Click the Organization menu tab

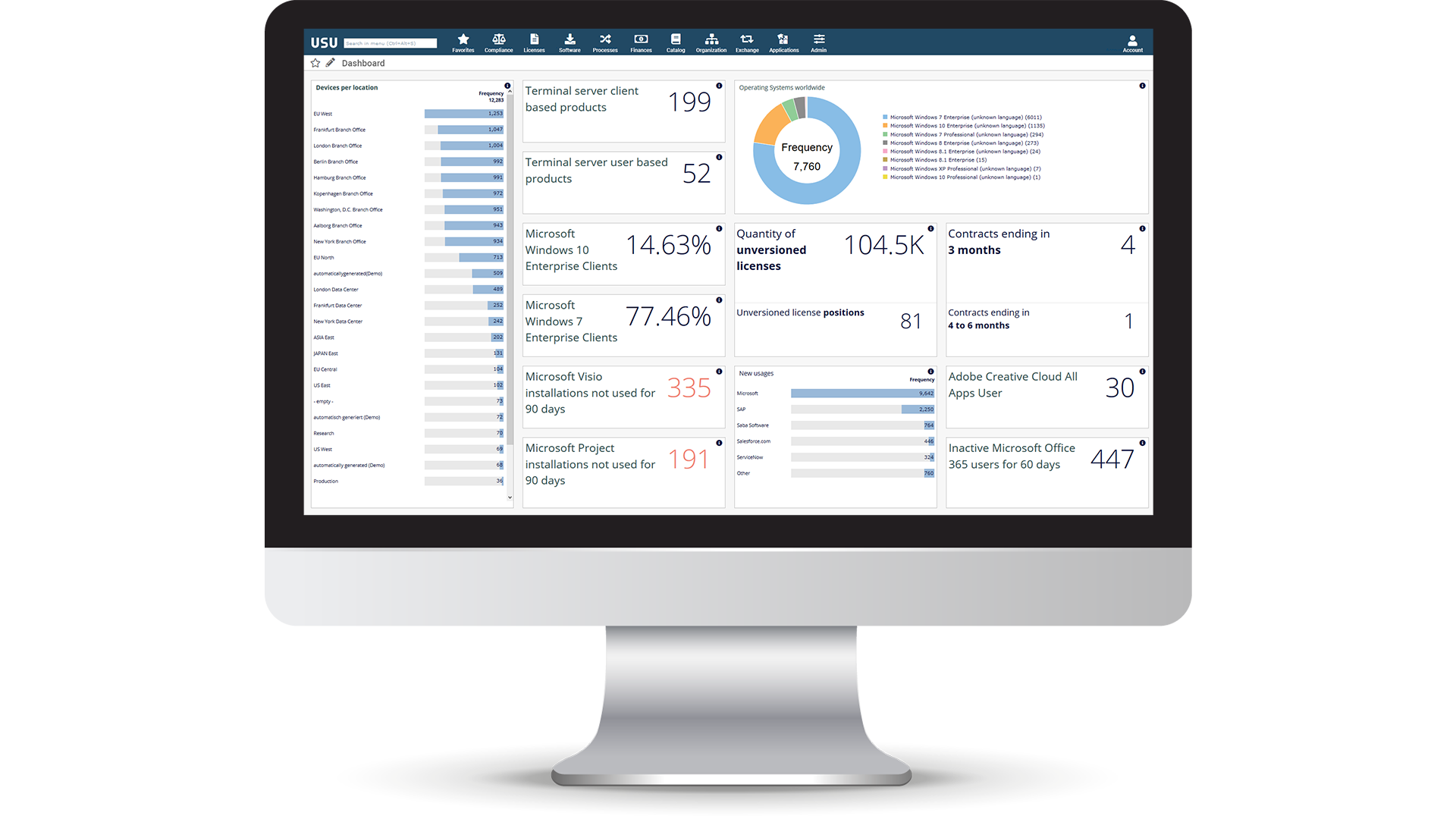[707, 42]
